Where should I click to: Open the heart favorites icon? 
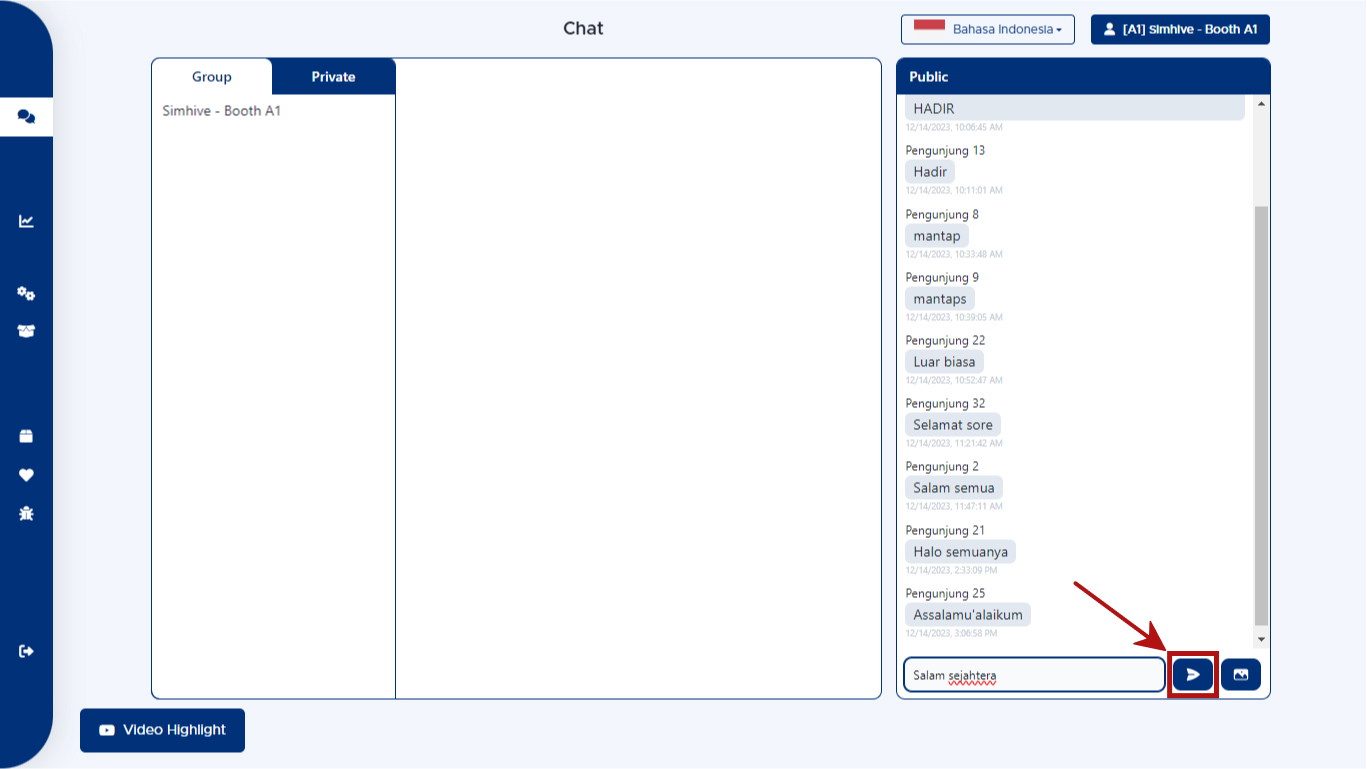26,475
